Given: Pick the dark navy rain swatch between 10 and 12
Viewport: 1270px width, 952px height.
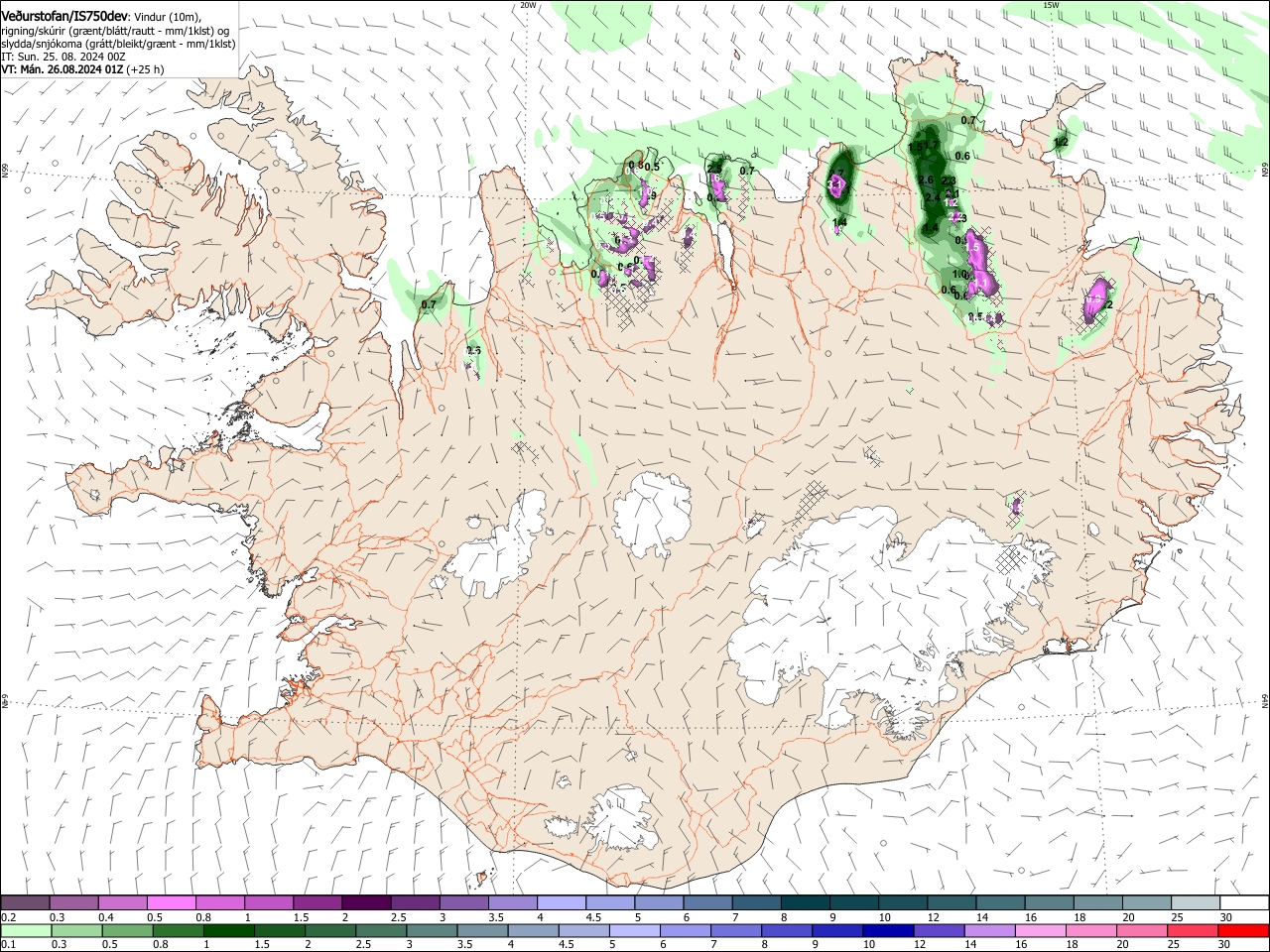Looking at the screenshot, I should [887, 930].
